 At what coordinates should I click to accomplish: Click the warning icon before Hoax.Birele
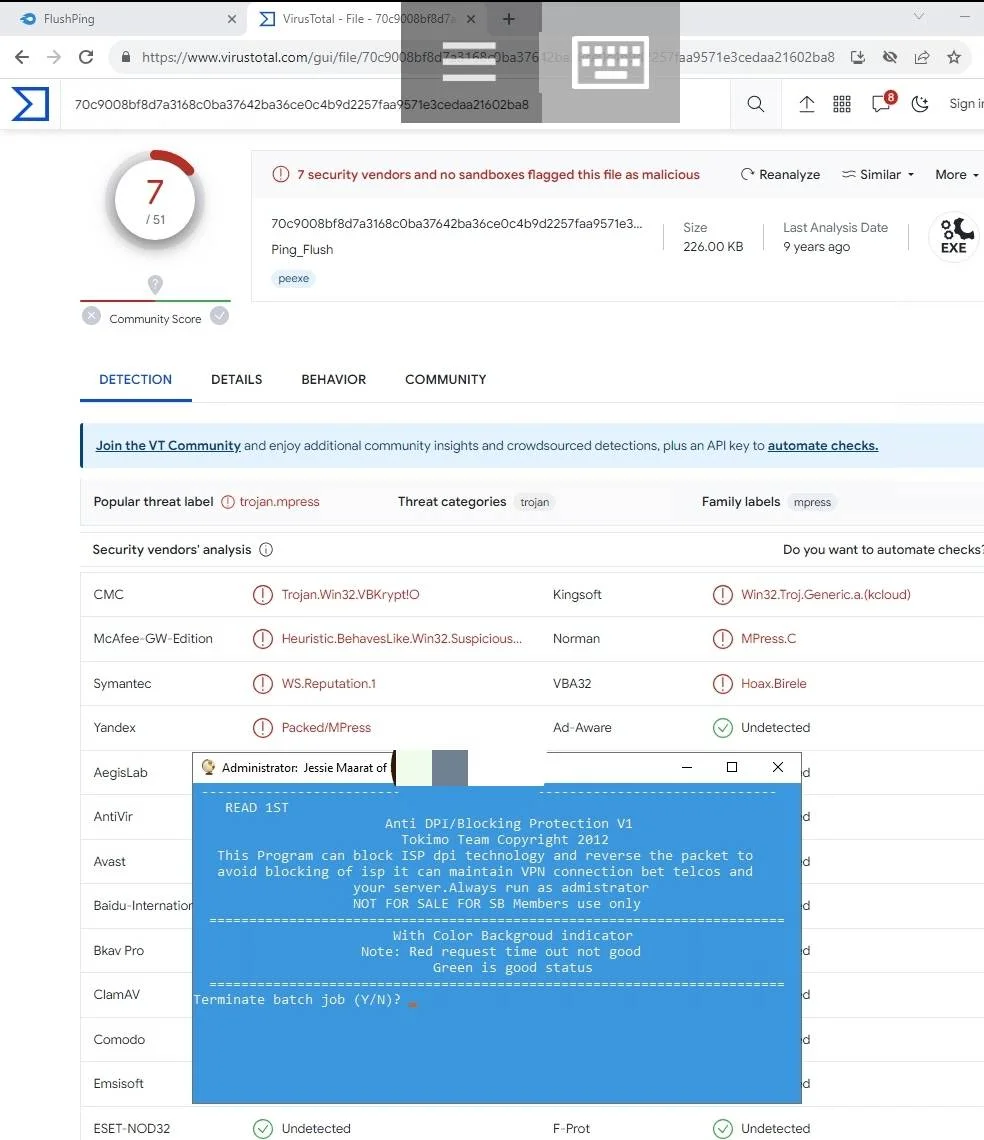[x=722, y=683]
